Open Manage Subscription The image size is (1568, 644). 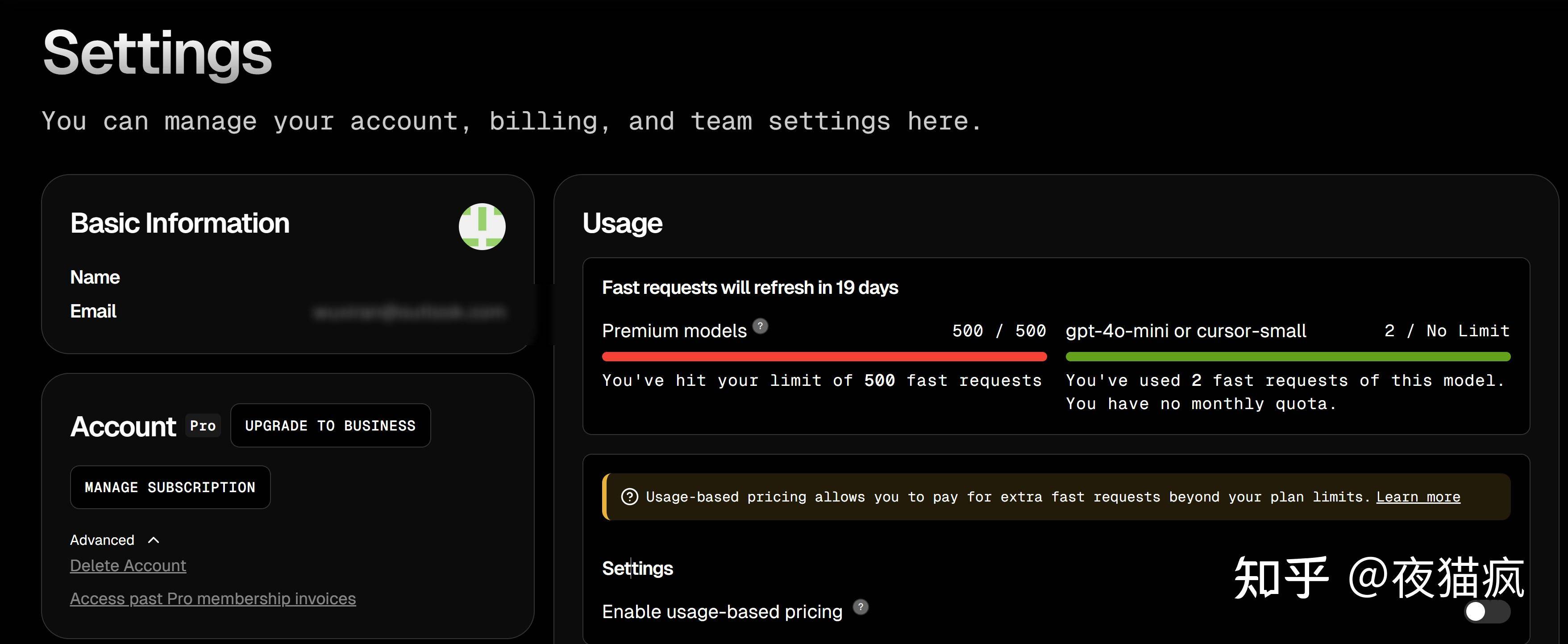[x=170, y=487]
